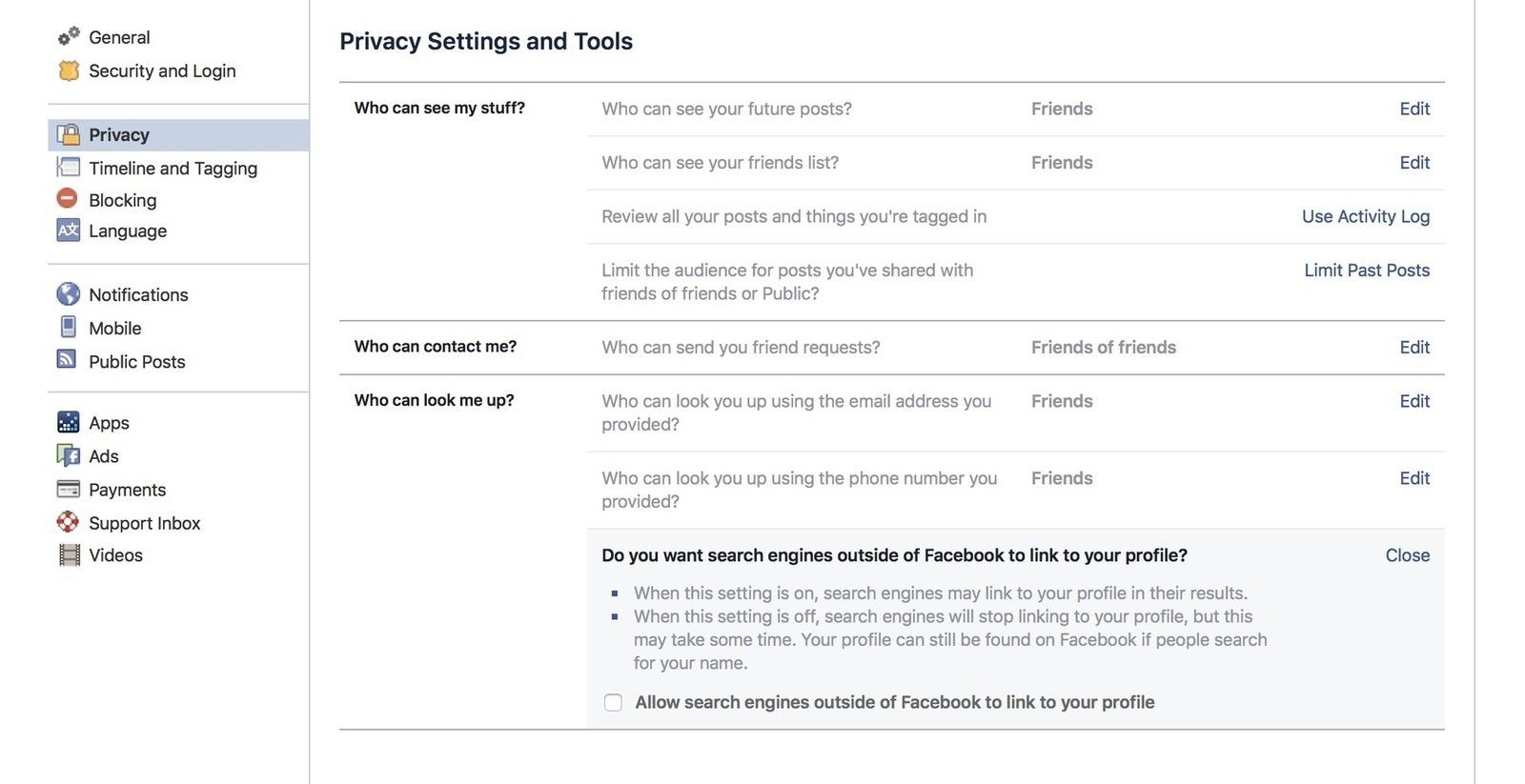Edit who can see your future posts
The height and width of the screenshot is (784, 1525).
(x=1414, y=109)
